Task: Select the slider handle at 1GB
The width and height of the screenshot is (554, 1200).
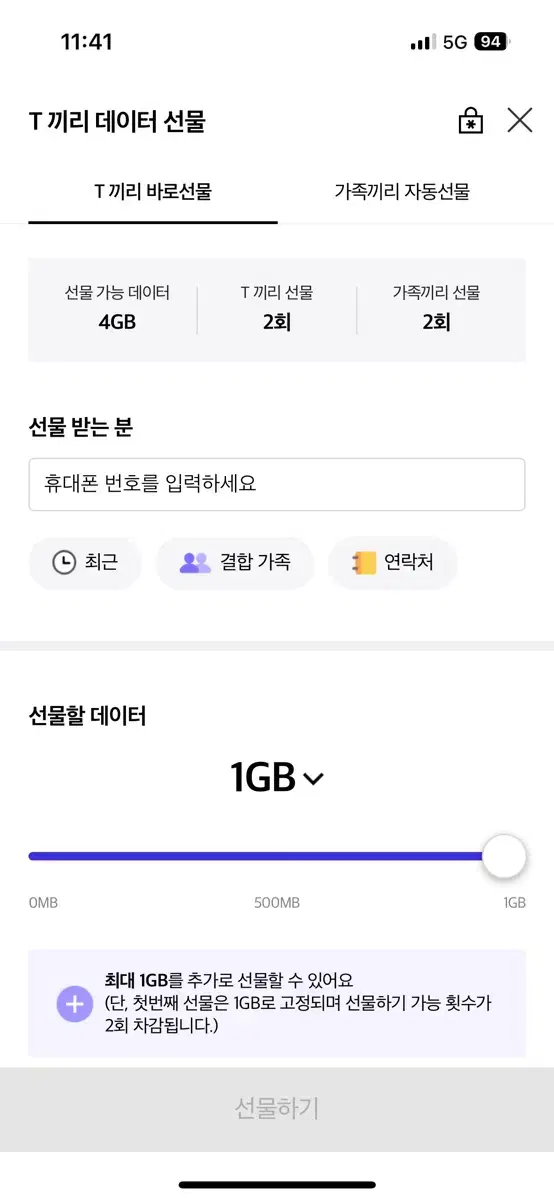Action: coord(504,857)
